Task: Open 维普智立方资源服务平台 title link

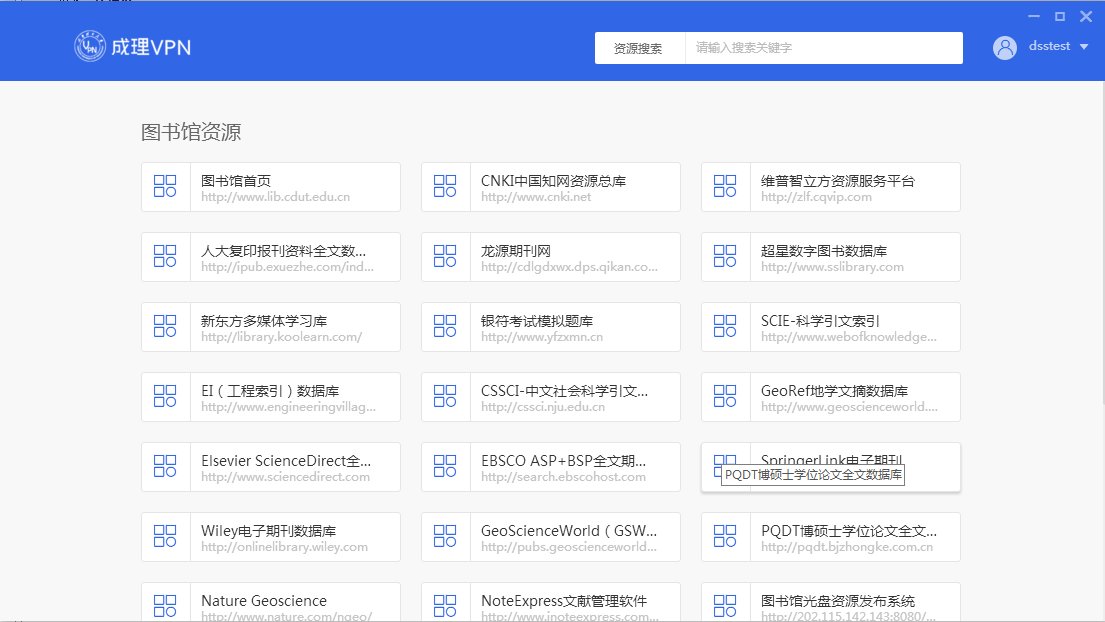Action: 838,180
